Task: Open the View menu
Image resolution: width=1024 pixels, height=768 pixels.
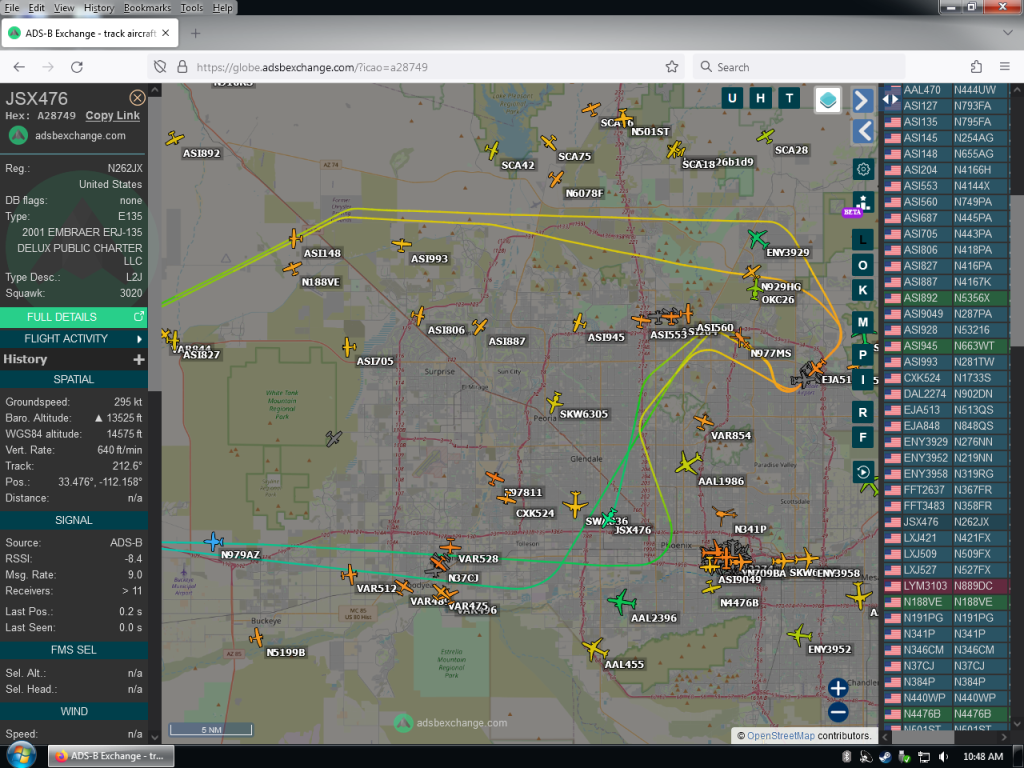Action: click(x=64, y=8)
